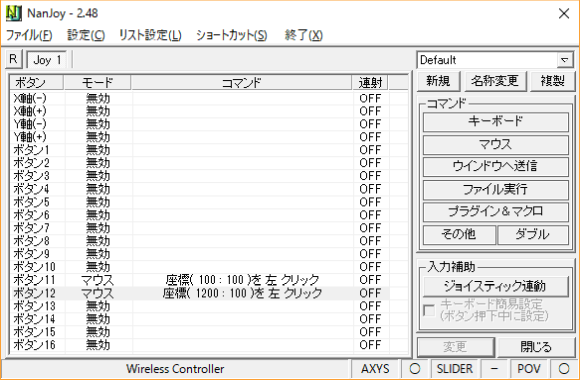Screen dimensions: 580x380
Task: Click the NanJoy application icon in title bar
Action: coord(14,13)
